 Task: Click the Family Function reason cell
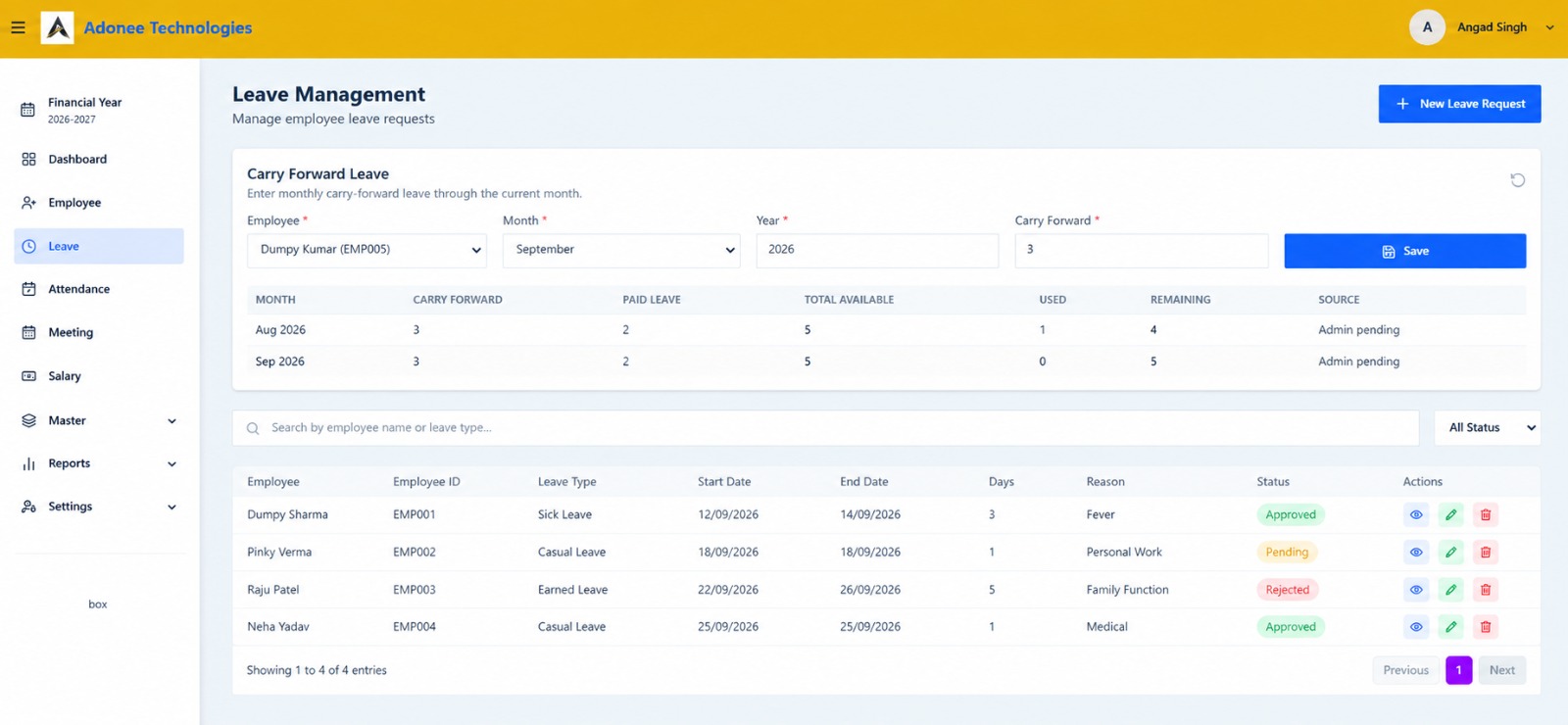[1127, 590]
